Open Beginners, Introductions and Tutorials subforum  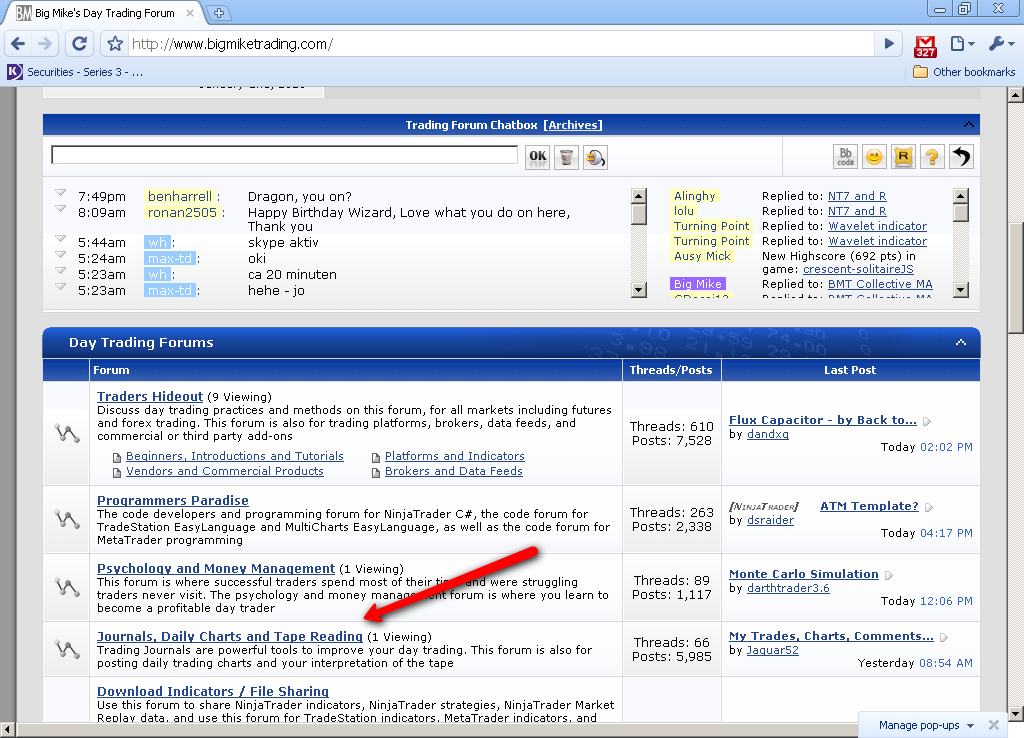tap(234, 456)
